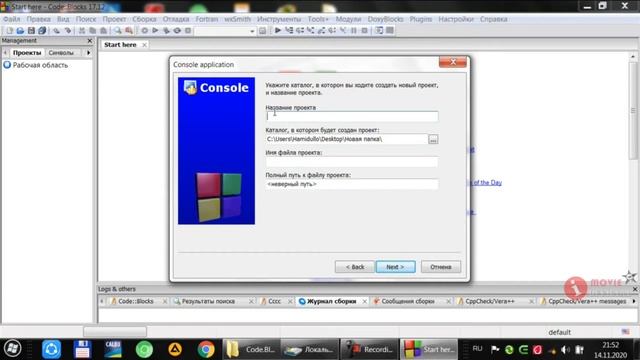Click the Run to cursor debug icon

[289, 31]
